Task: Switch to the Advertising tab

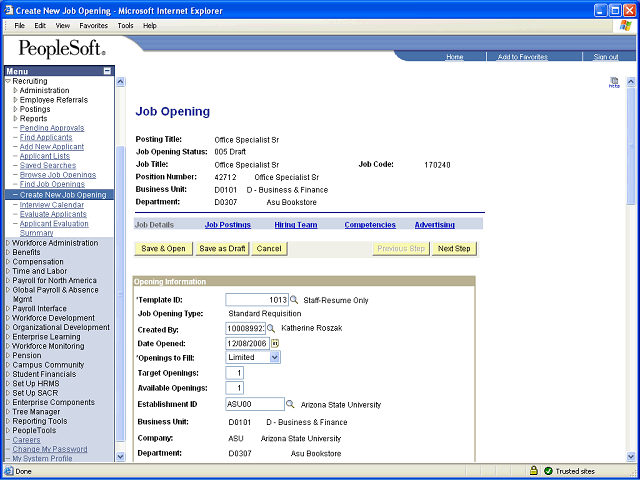Action: click(434, 225)
